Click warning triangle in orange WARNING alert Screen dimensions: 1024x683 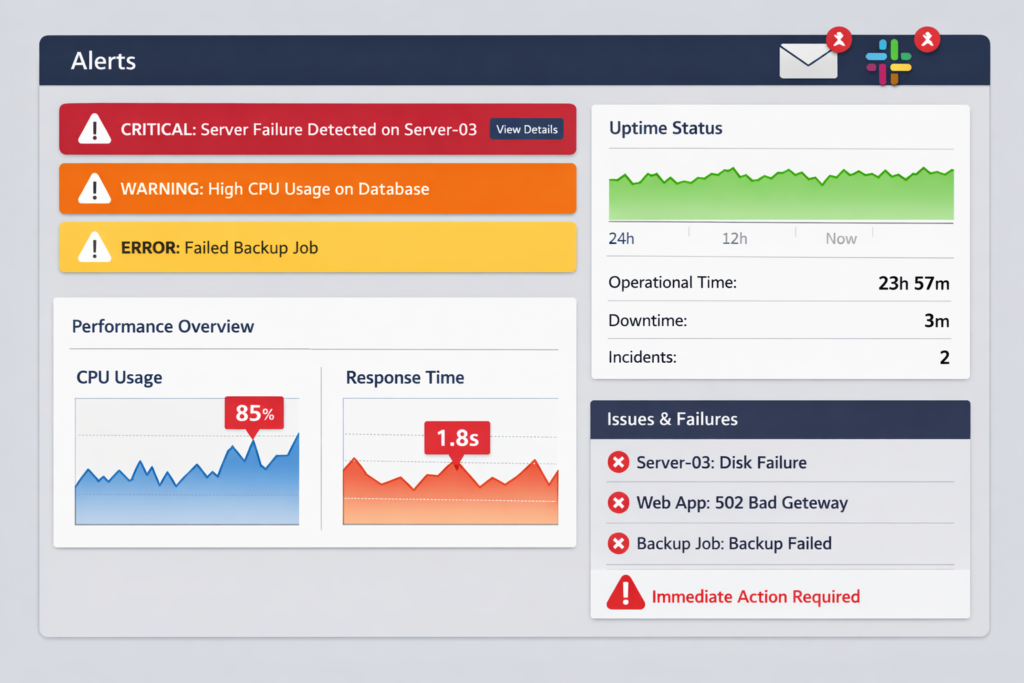[x=94, y=188]
